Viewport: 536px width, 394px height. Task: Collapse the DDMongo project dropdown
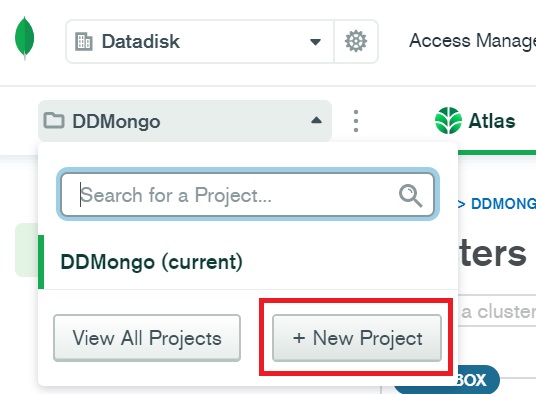click(x=185, y=121)
